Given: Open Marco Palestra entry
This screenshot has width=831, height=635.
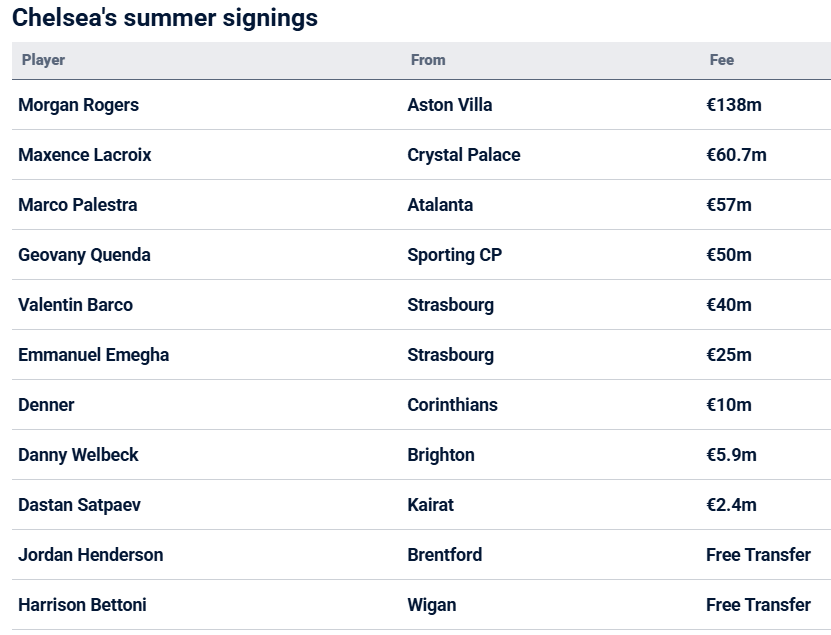Looking at the screenshot, I should click(x=78, y=205).
